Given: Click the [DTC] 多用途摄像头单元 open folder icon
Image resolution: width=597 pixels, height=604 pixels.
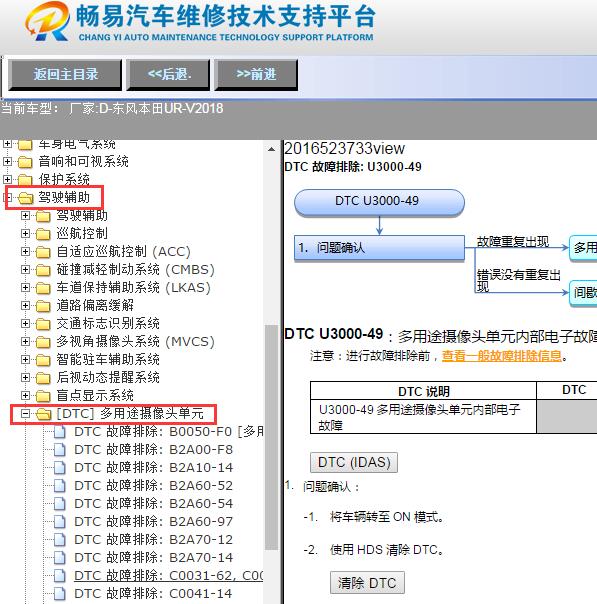Looking at the screenshot, I should [x=44, y=414].
